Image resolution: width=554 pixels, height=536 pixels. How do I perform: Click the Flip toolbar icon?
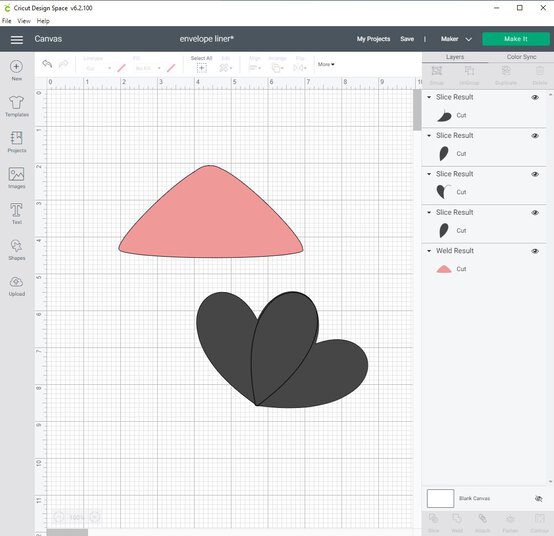tap(300, 67)
